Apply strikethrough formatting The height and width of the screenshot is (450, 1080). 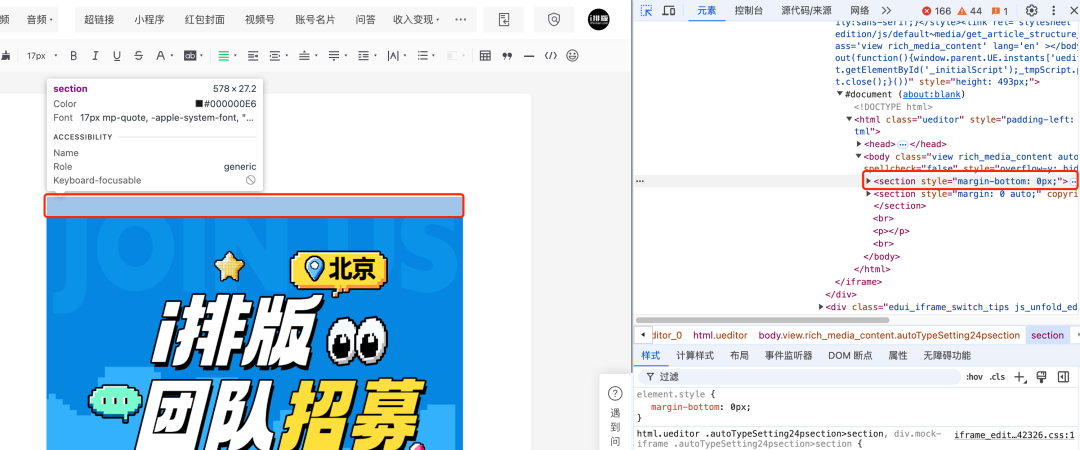tap(138, 56)
